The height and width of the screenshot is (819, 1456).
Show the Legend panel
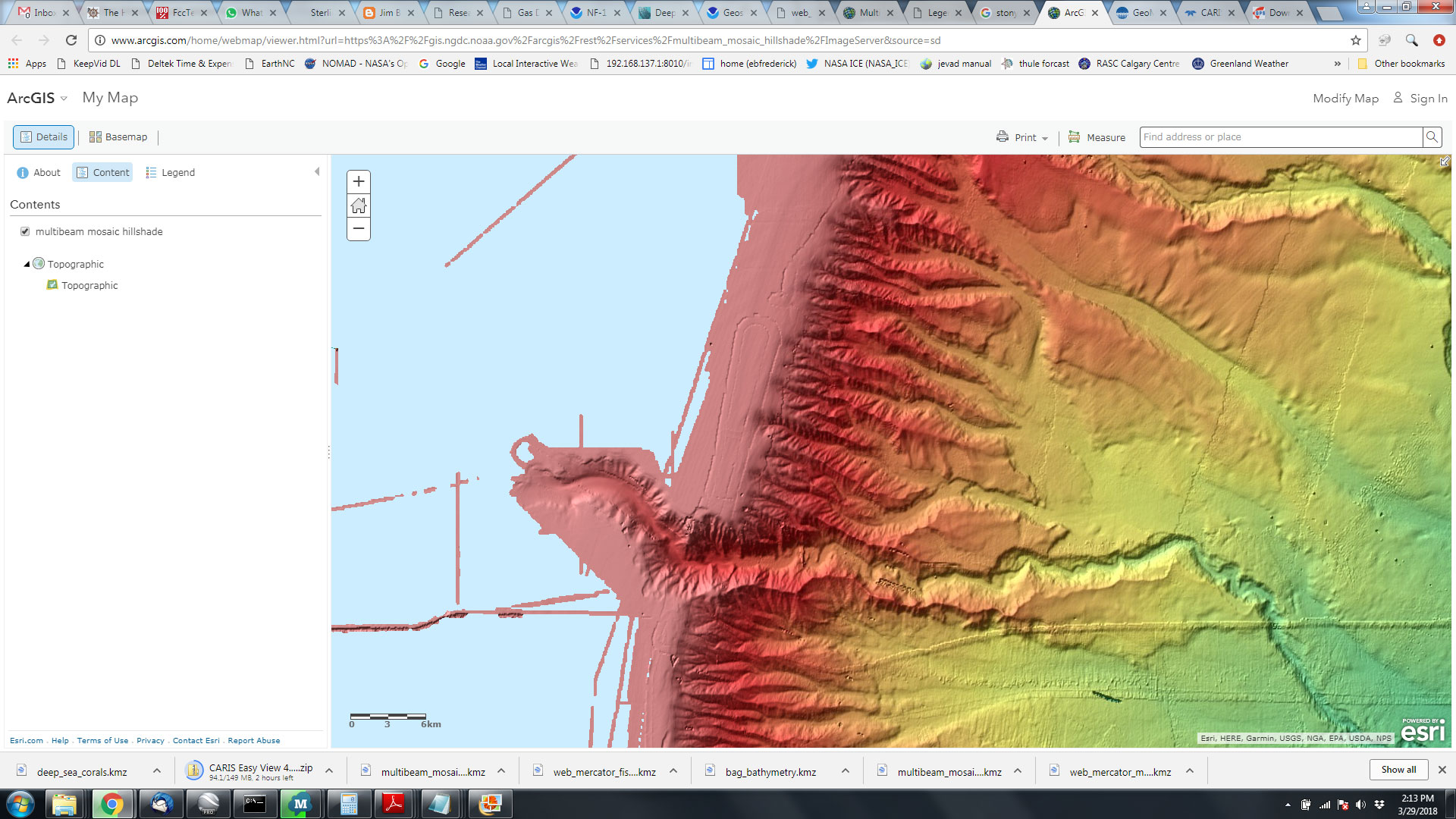click(170, 173)
